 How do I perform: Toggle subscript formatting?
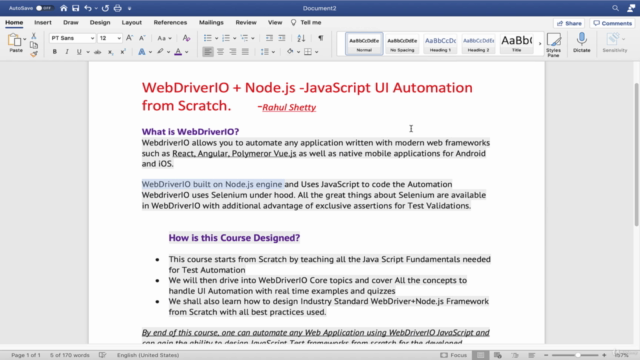(x=110, y=52)
